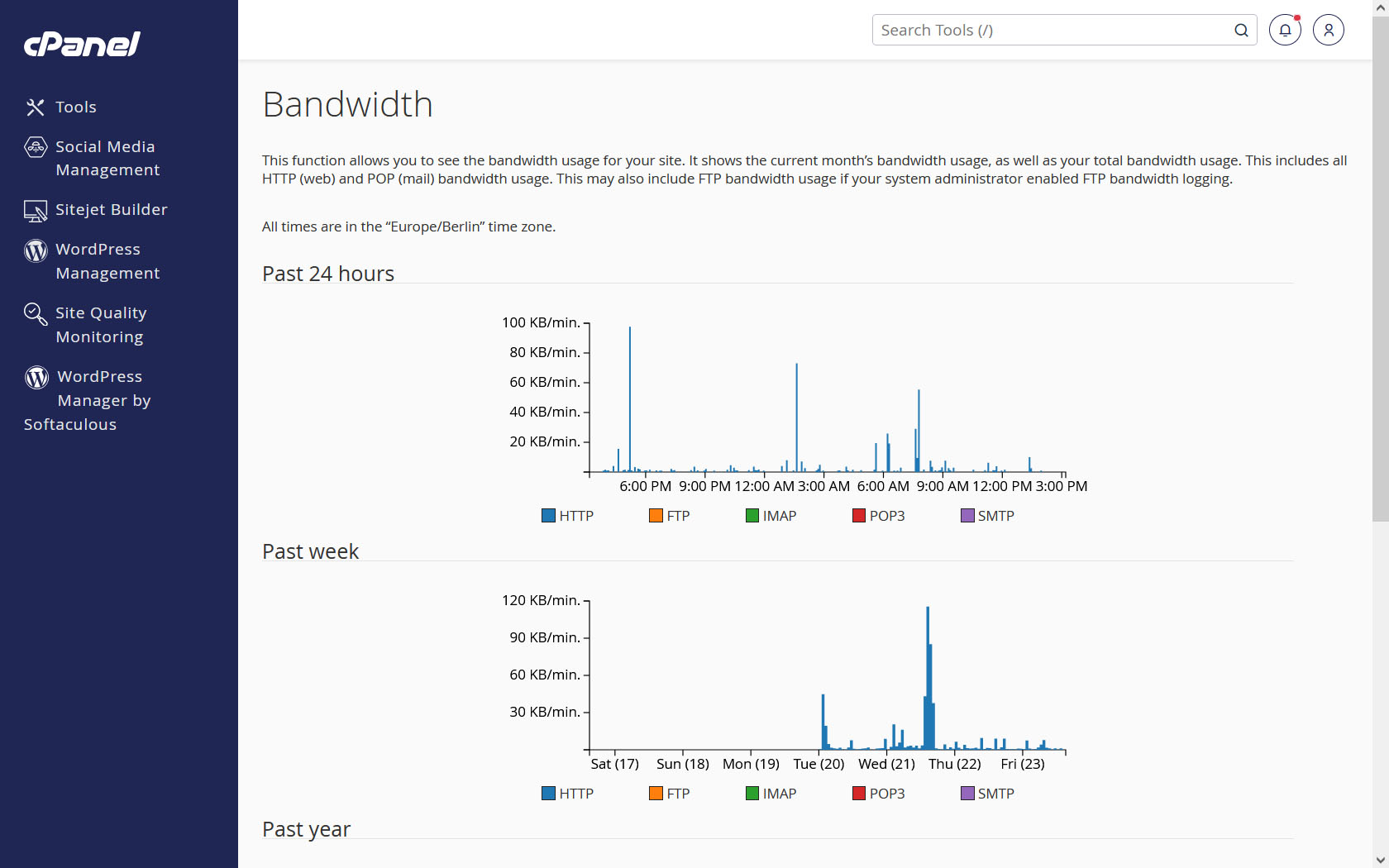Image resolution: width=1389 pixels, height=868 pixels.
Task: Open the user account menu icon
Action: [x=1328, y=30]
